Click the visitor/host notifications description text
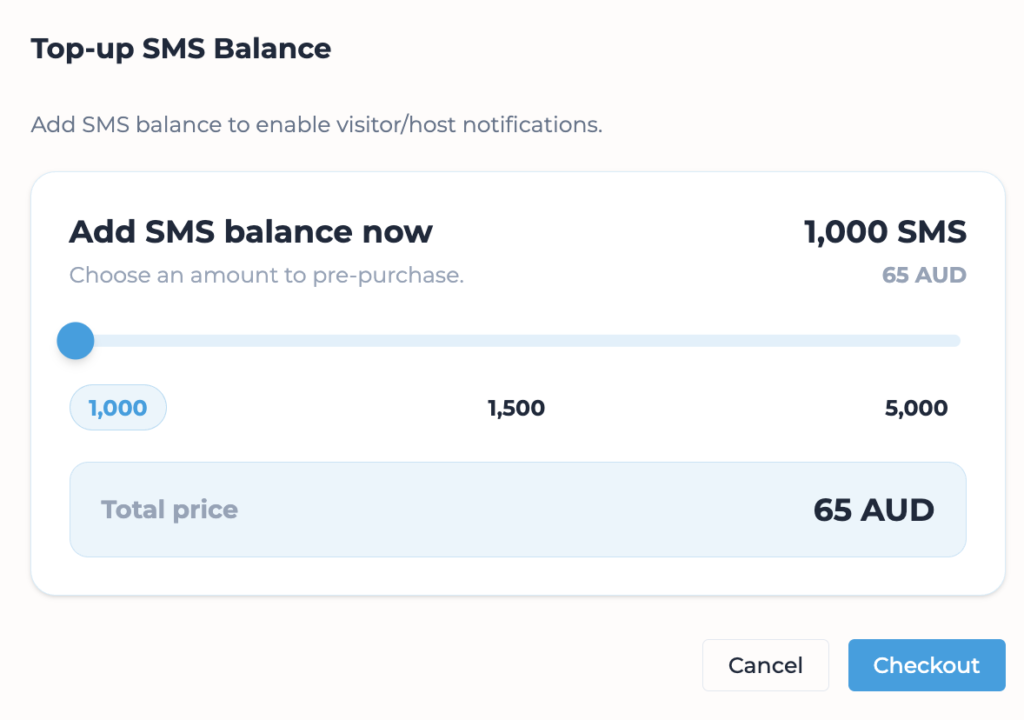Screen dimensions: 1024x720 (316, 126)
